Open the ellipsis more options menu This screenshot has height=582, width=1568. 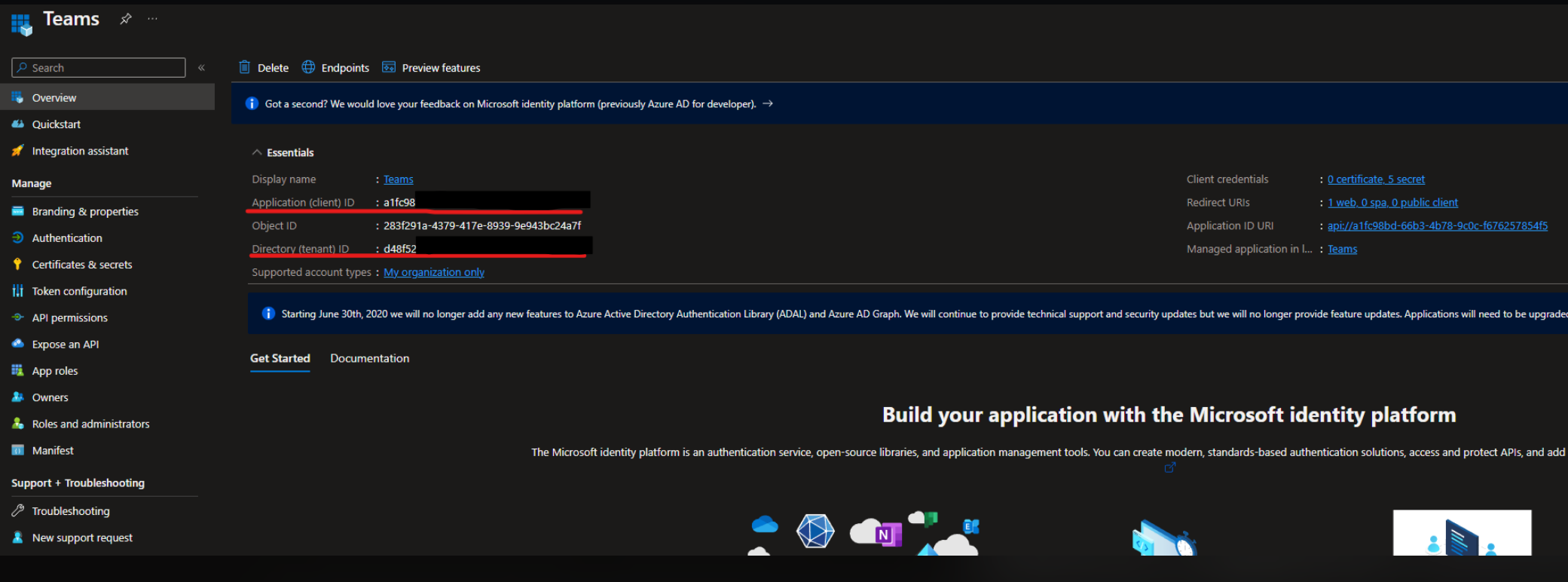[x=153, y=19]
